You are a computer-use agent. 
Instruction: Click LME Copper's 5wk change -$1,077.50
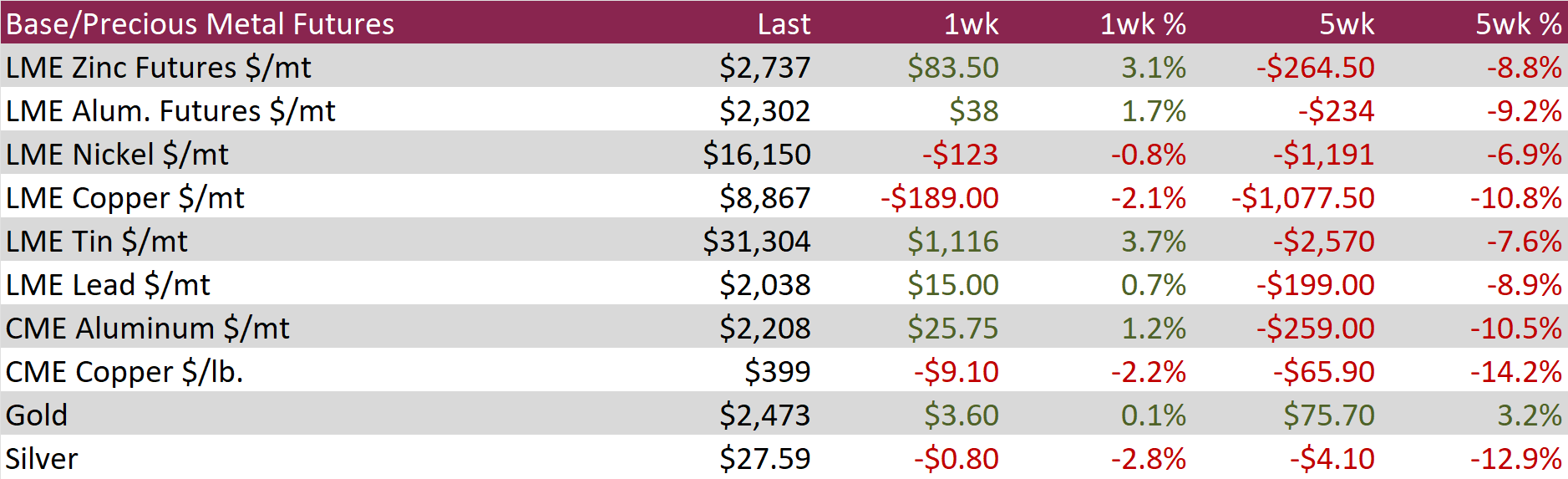click(x=1302, y=197)
